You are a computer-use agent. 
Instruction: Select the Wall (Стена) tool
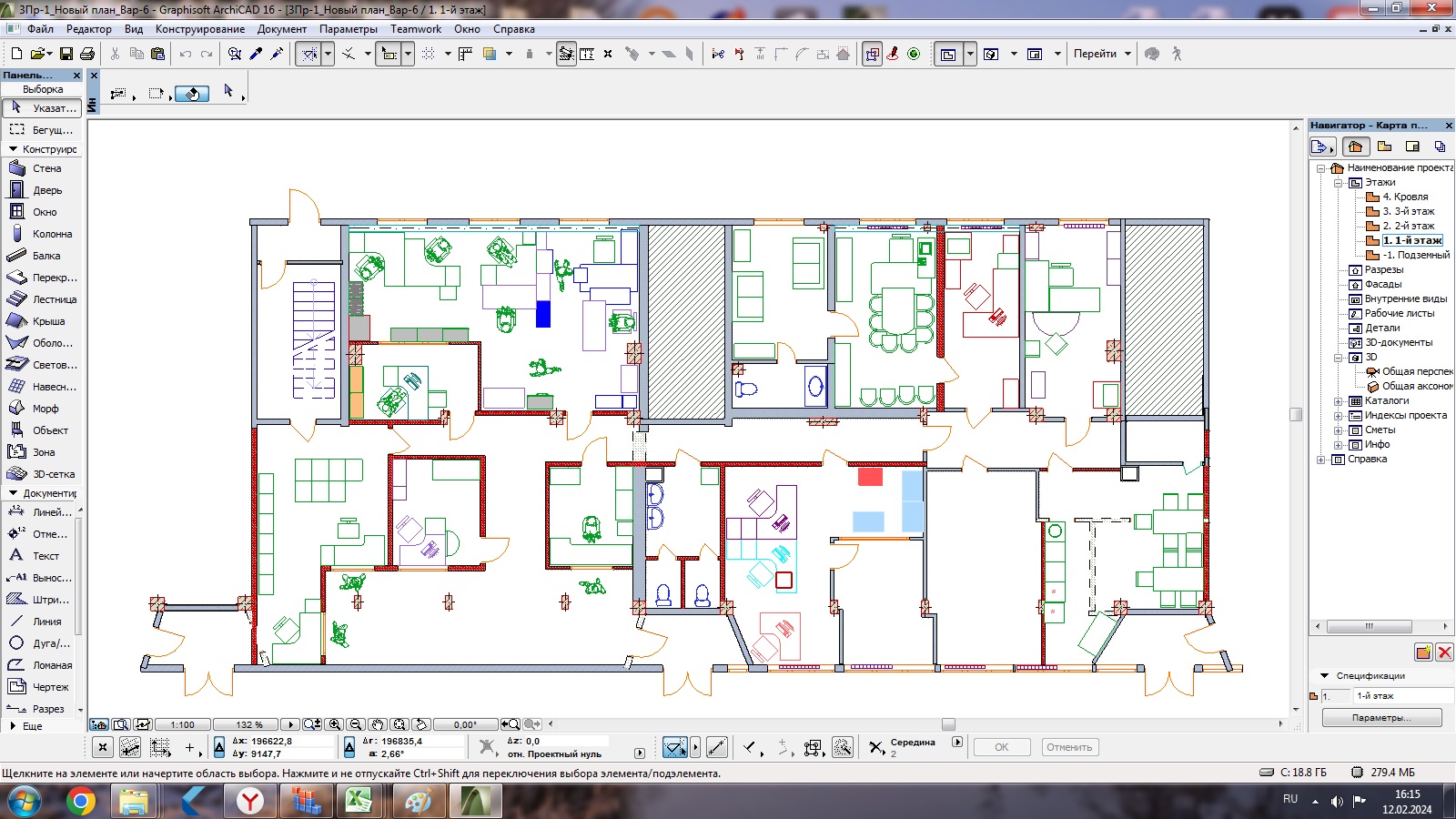(42, 168)
